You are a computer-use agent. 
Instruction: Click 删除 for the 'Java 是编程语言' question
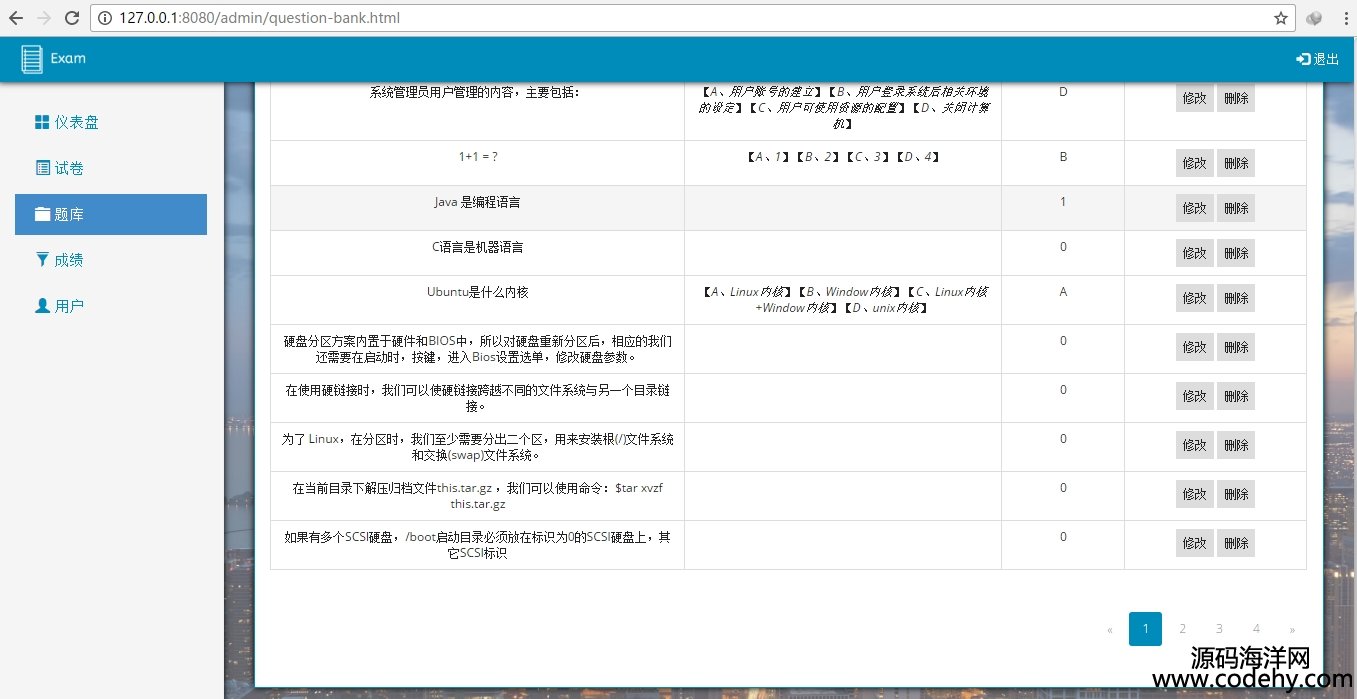(x=1236, y=208)
